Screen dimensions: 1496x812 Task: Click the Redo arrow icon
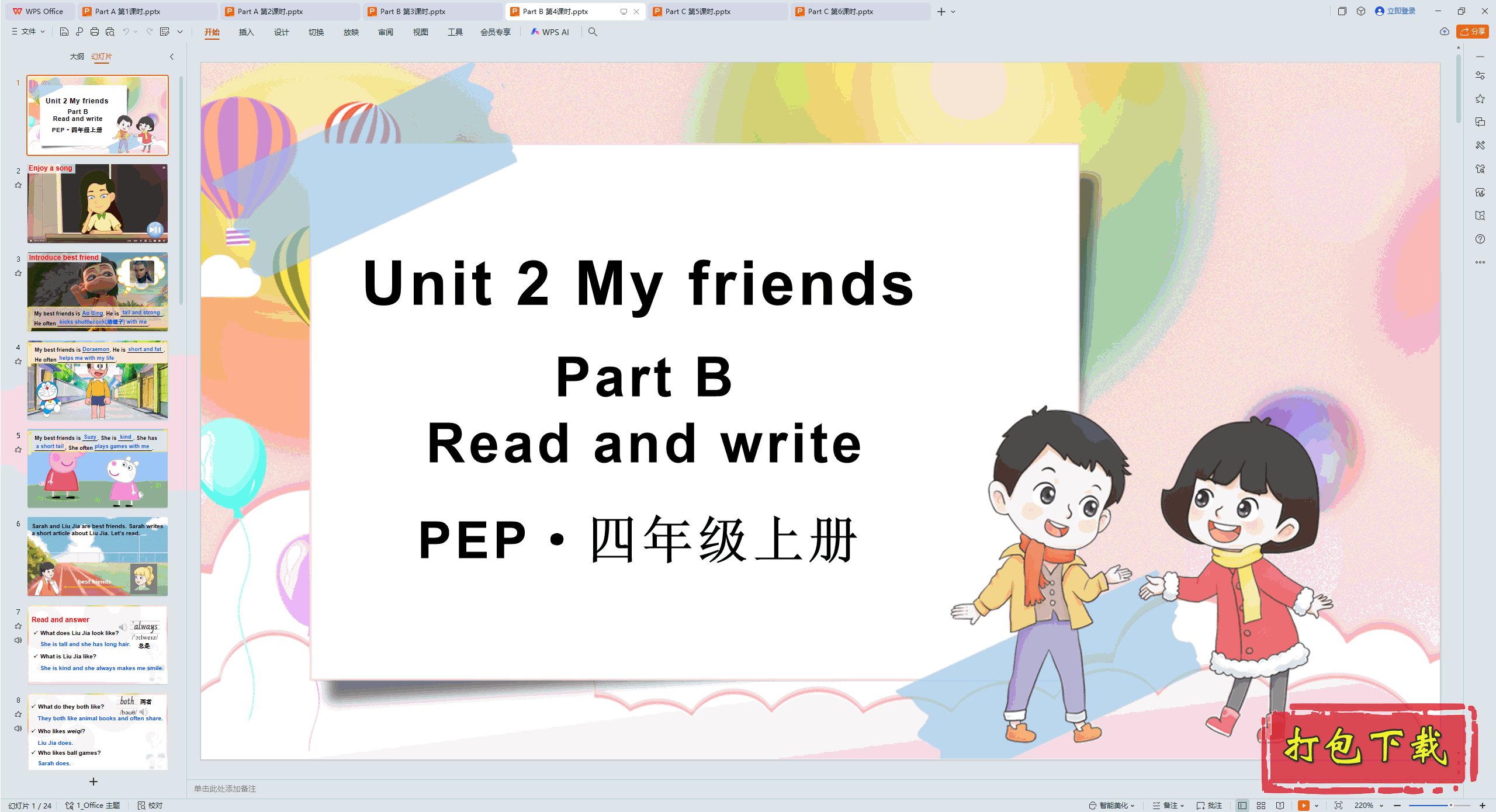150,32
